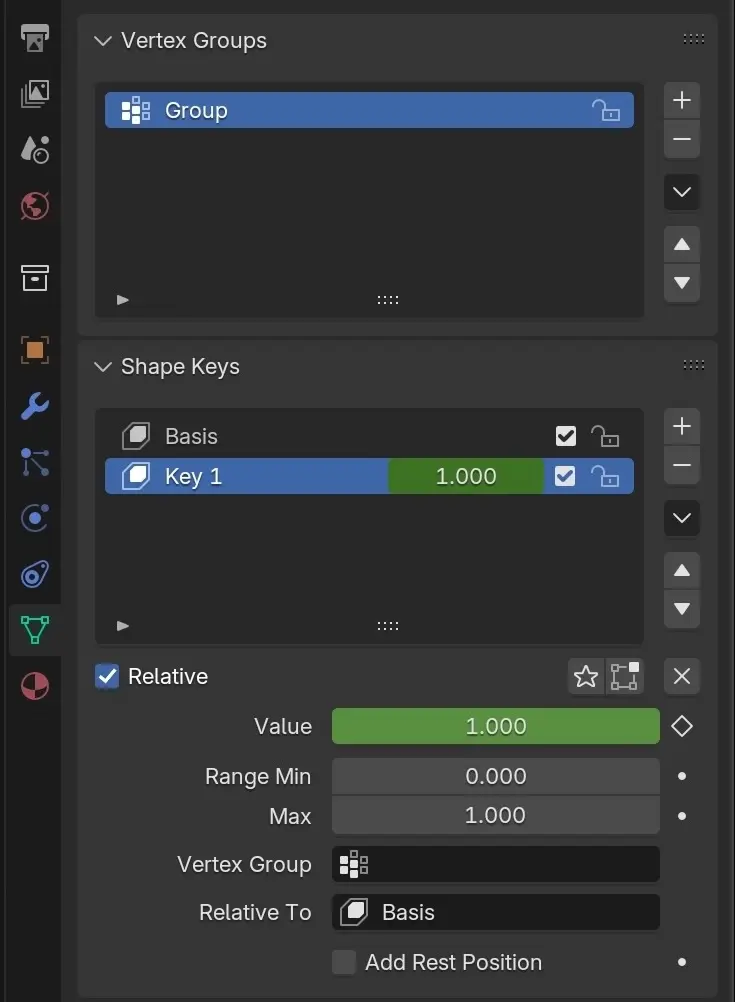Screen dimensions: 735x1002
Task: Open the Modifiers wrench tab
Action: point(35,406)
